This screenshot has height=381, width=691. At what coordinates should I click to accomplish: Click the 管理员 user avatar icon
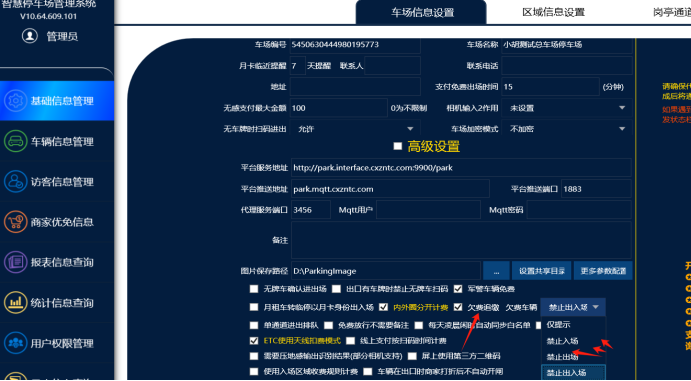click(30, 36)
